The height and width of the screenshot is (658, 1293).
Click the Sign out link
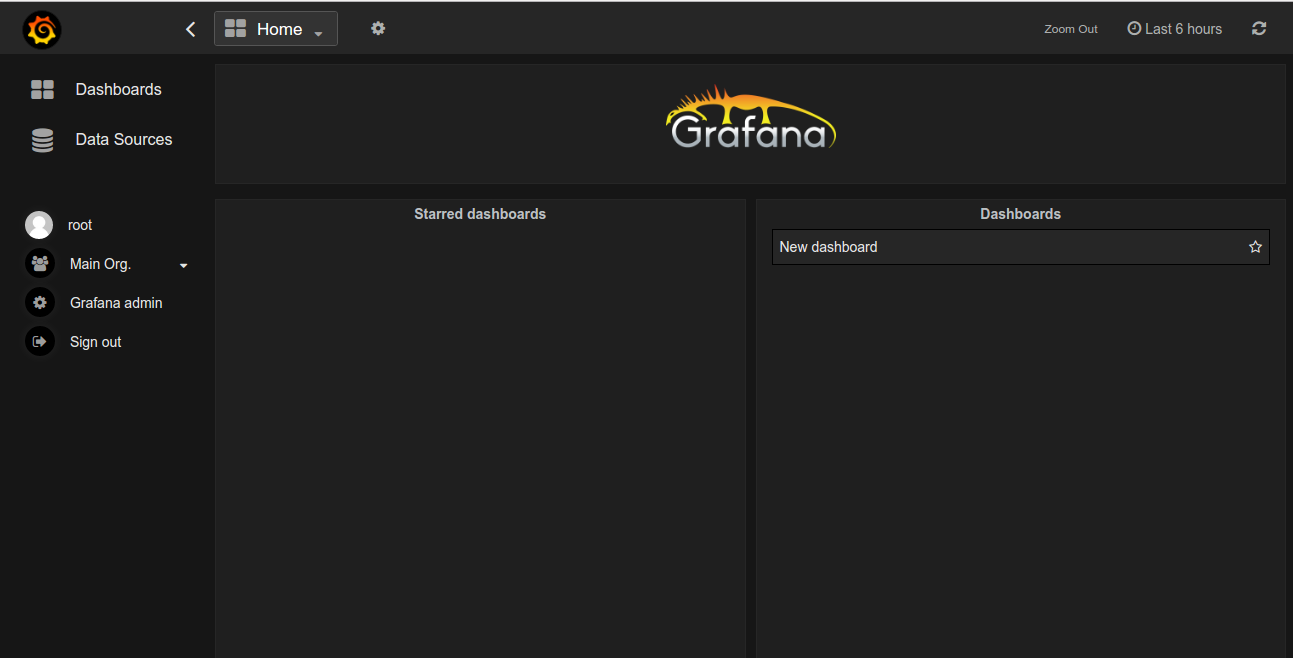[x=96, y=342]
